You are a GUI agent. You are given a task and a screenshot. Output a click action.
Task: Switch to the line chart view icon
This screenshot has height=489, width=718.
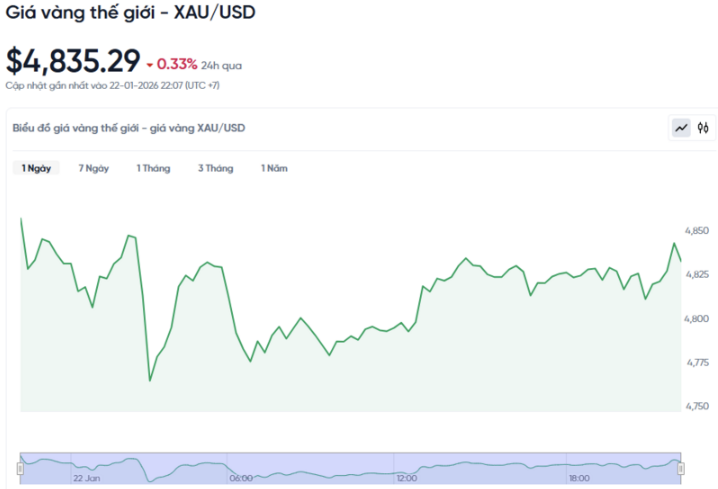(681, 128)
